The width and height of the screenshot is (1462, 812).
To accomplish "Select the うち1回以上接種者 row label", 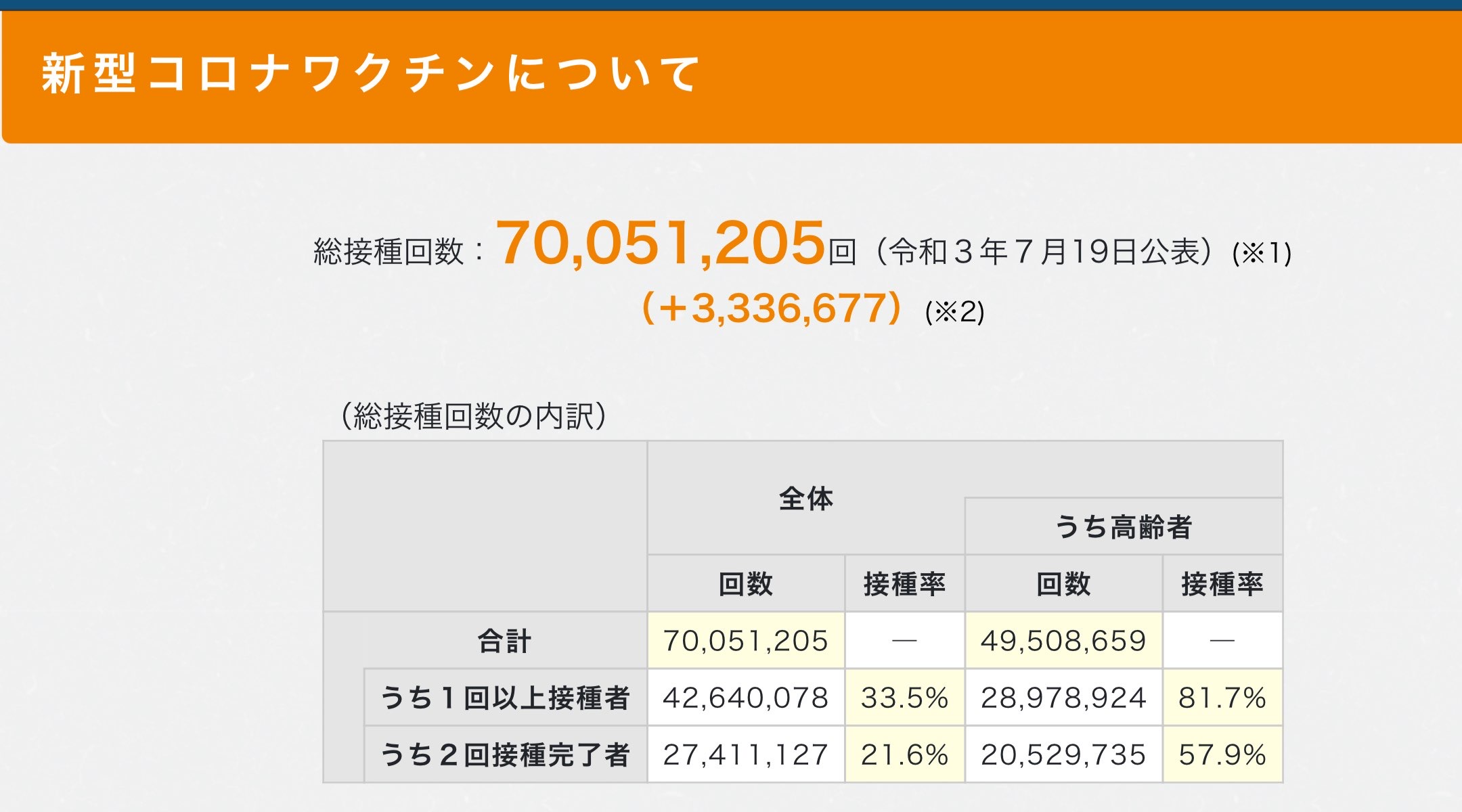I will pyautogui.click(x=505, y=698).
